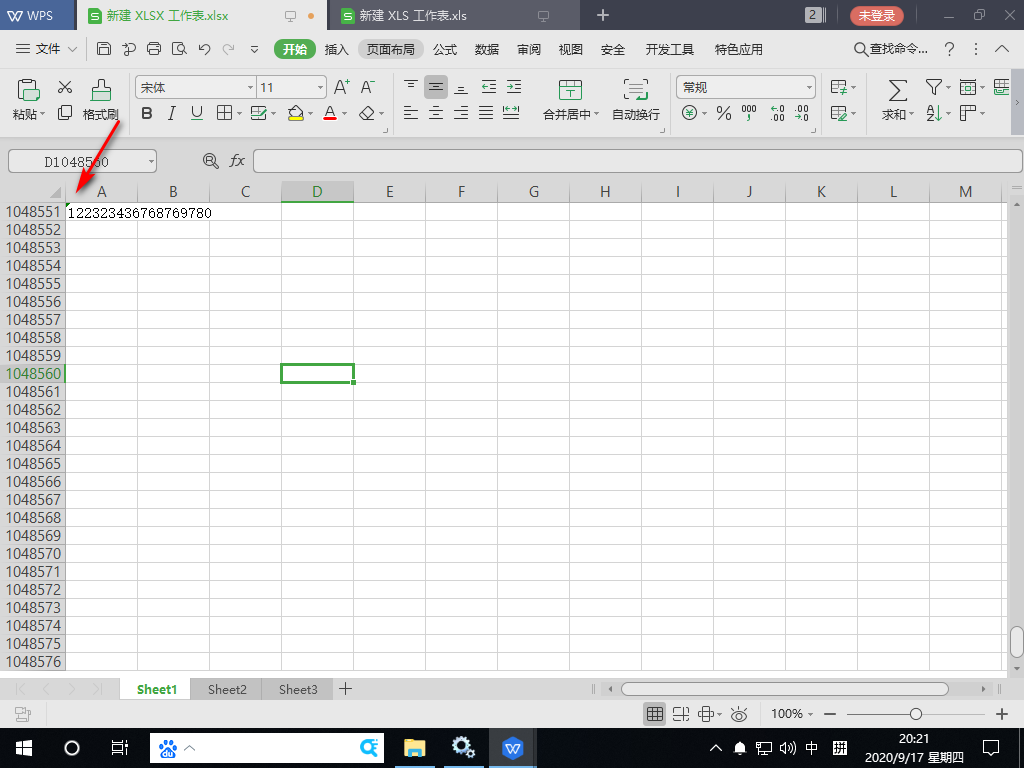The image size is (1024, 768).
Task: Switch to Sheet2 tab
Action: 227,689
